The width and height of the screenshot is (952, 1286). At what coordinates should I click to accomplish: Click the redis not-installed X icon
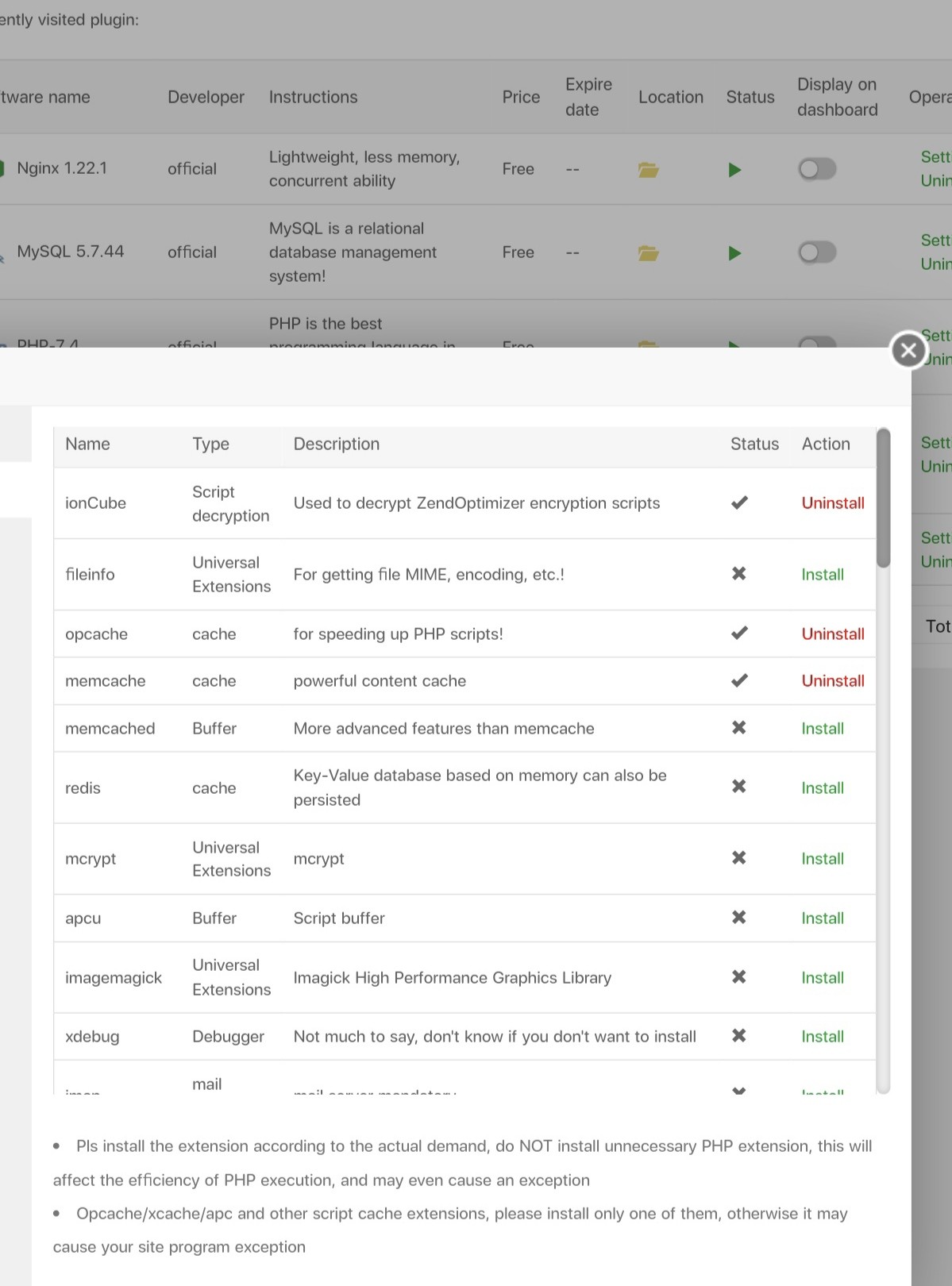(x=738, y=787)
